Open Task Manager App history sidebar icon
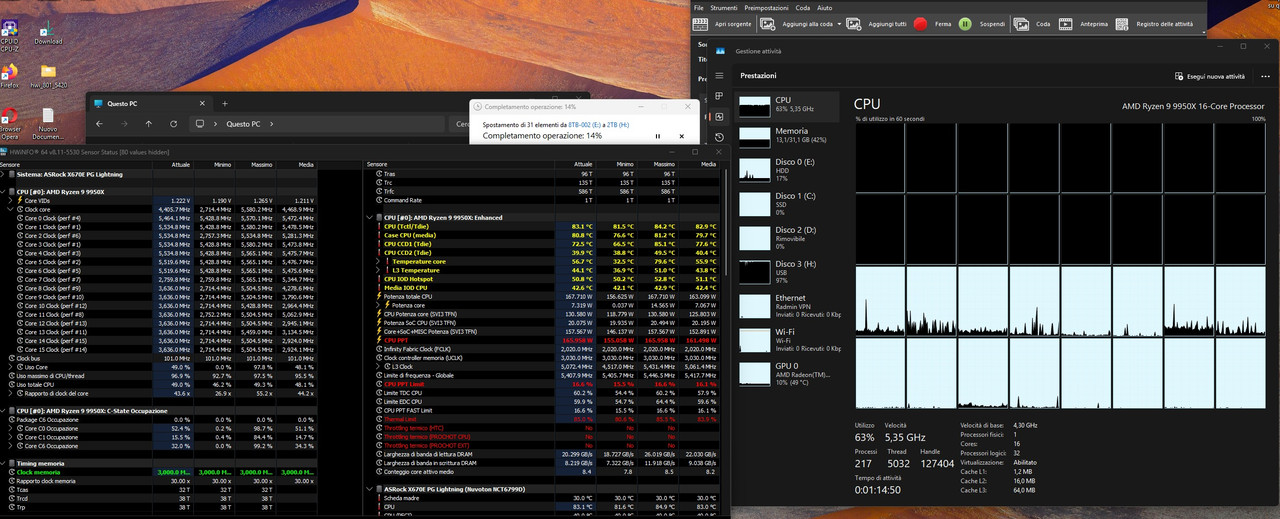1280x519 pixels. pos(719,138)
